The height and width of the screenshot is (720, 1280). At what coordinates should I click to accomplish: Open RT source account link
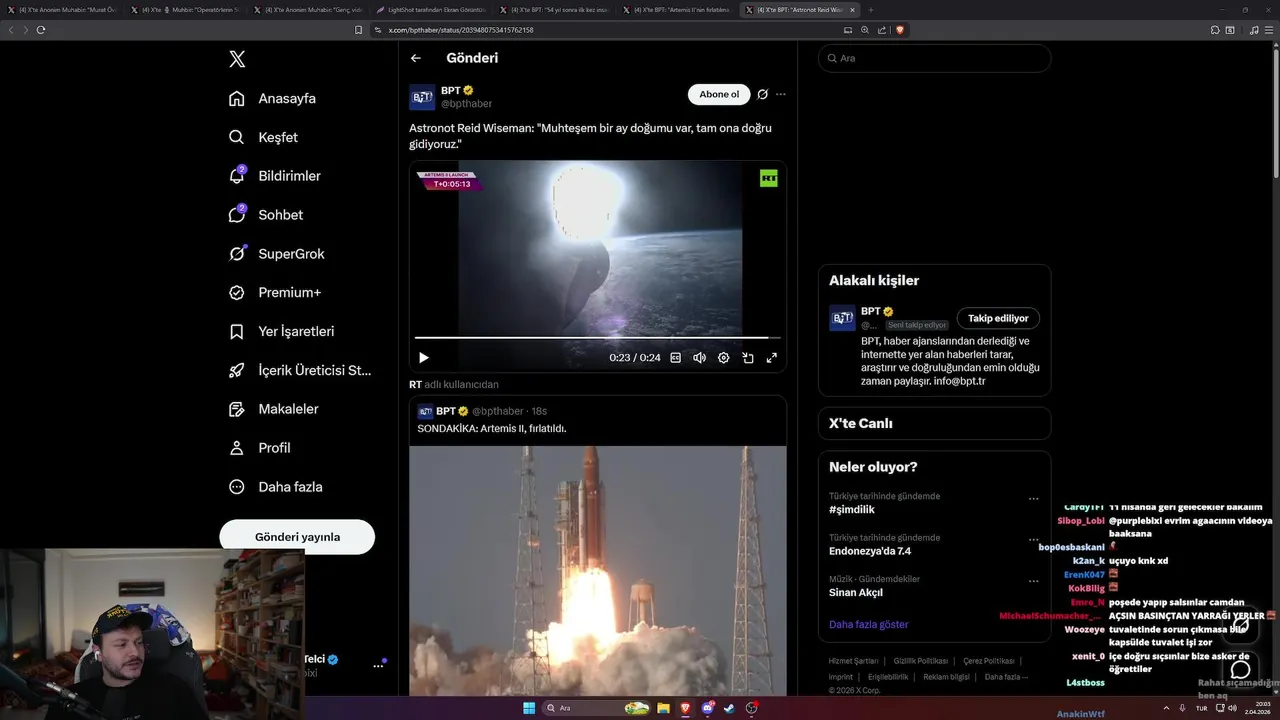(x=415, y=384)
